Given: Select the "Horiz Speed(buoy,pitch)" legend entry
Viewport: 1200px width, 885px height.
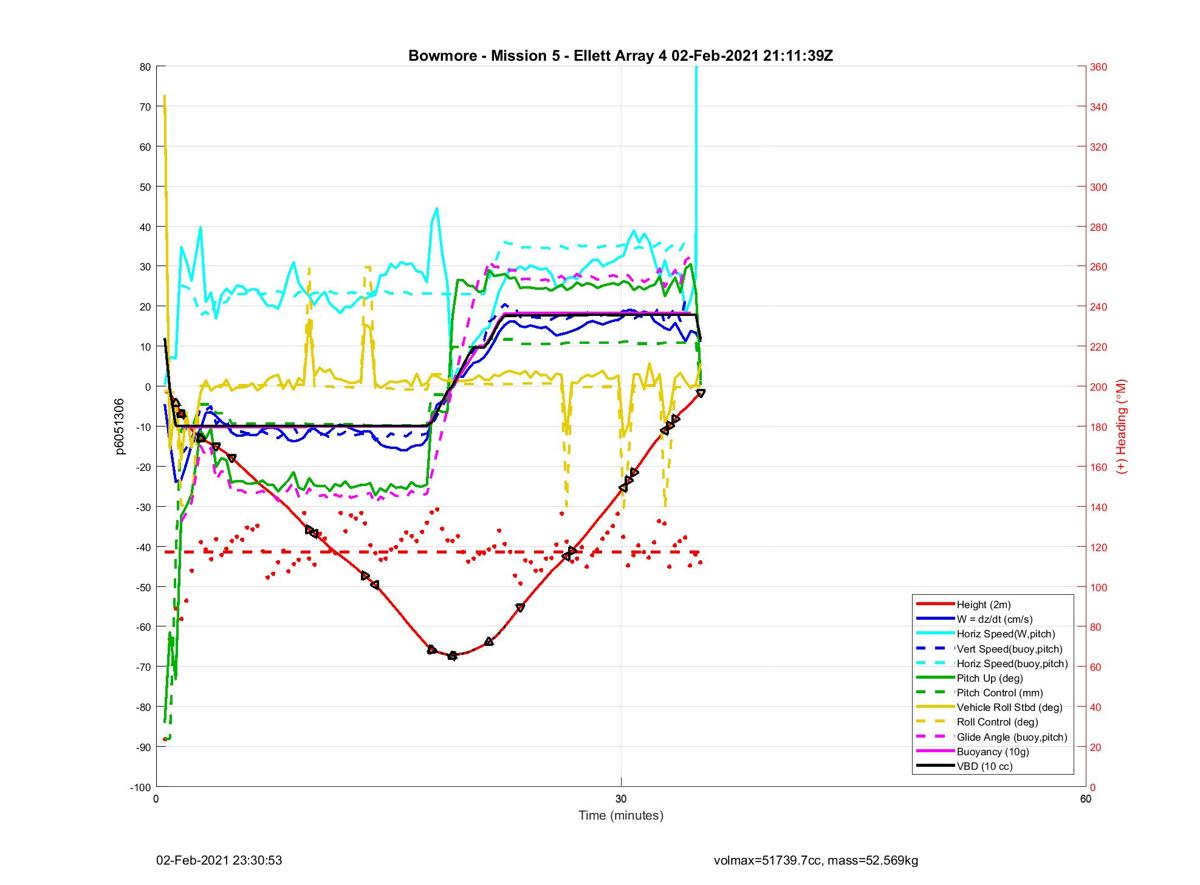Looking at the screenshot, I should (1012, 663).
